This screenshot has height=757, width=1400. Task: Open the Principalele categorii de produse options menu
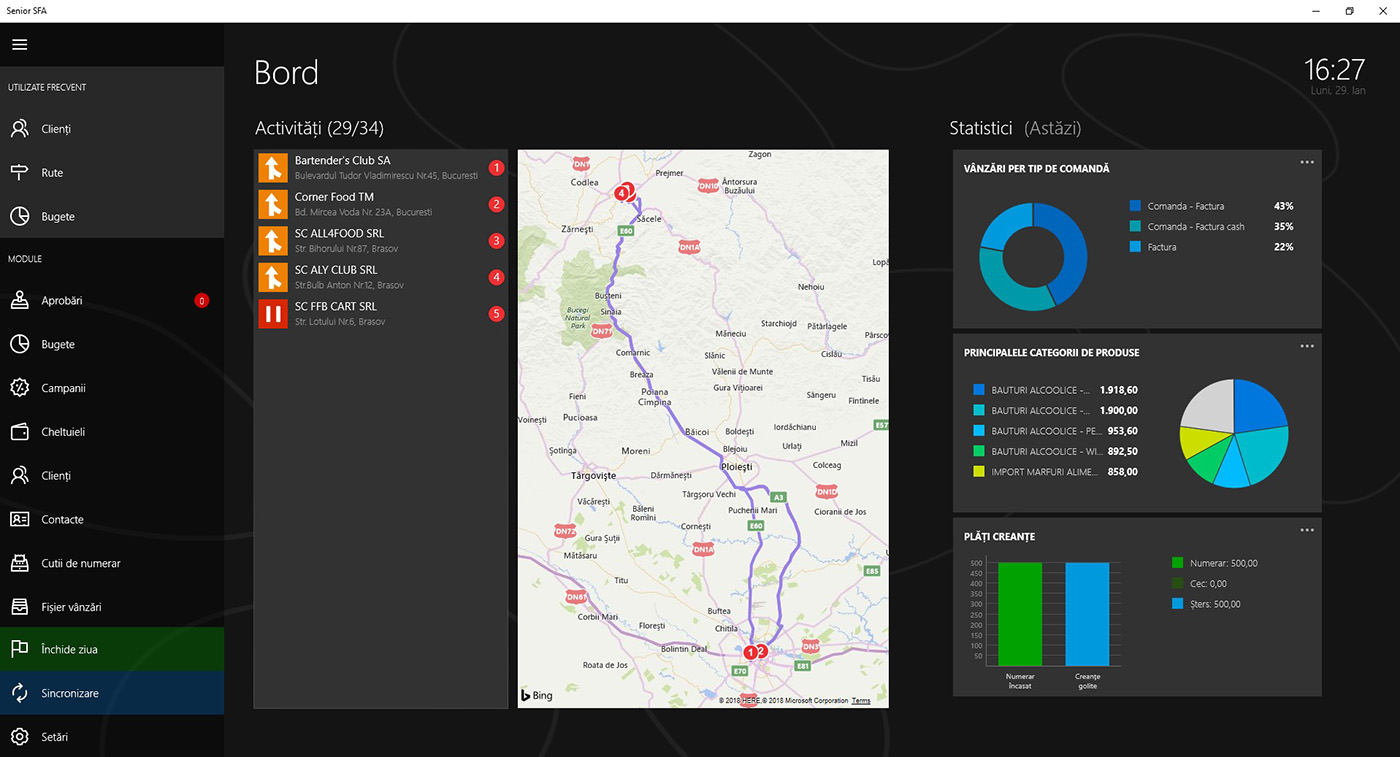click(x=1306, y=346)
